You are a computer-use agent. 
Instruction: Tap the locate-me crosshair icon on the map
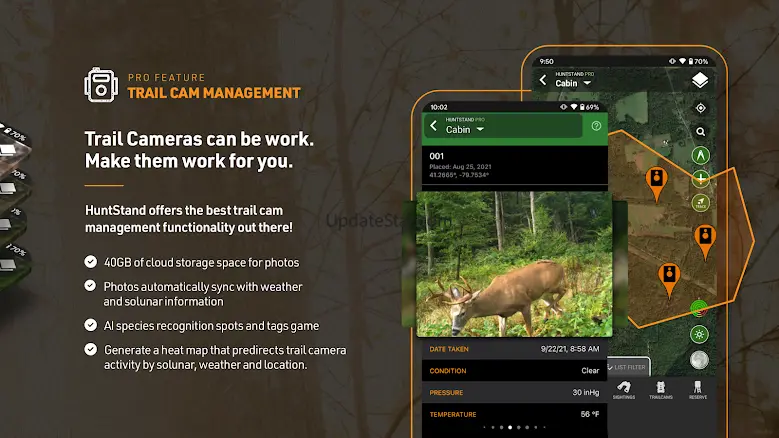[701, 108]
